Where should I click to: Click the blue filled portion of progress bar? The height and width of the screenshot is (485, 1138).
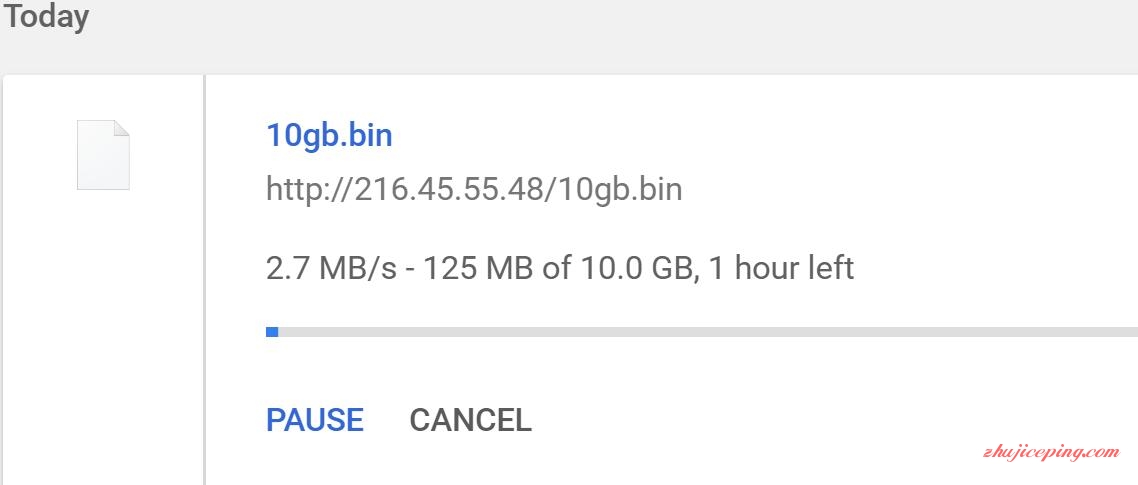point(272,331)
